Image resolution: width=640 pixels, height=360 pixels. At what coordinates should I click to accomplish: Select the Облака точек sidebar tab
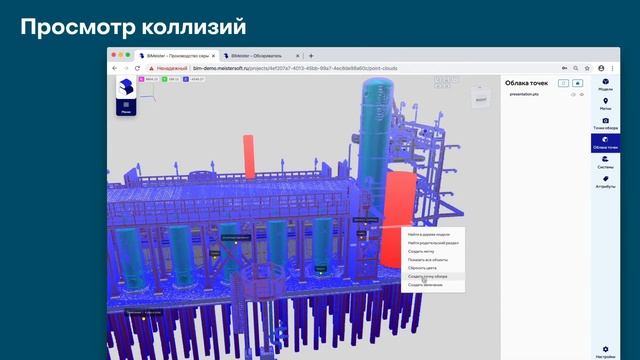point(605,143)
